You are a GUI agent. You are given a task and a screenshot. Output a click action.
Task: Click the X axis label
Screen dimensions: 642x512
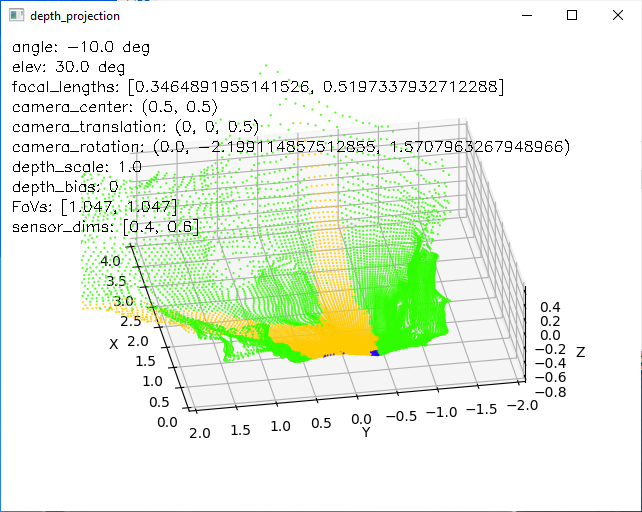tap(114, 344)
